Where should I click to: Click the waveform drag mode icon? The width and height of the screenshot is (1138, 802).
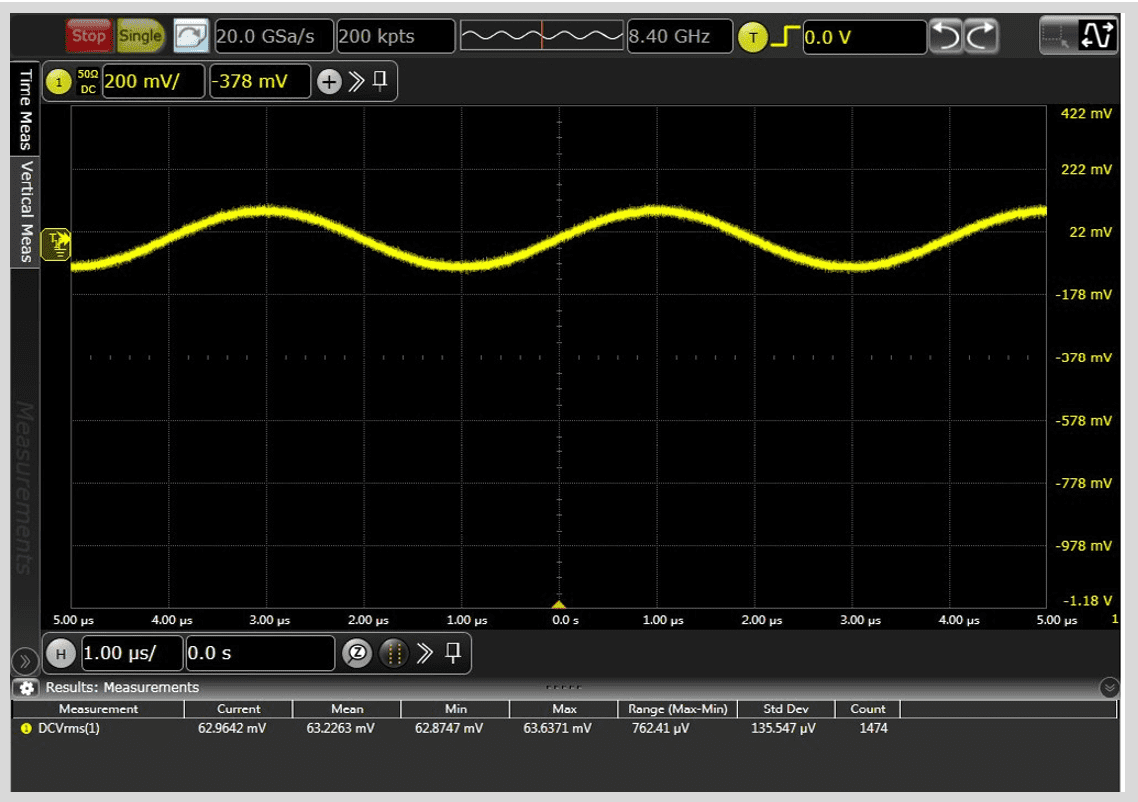coord(1097,37)
